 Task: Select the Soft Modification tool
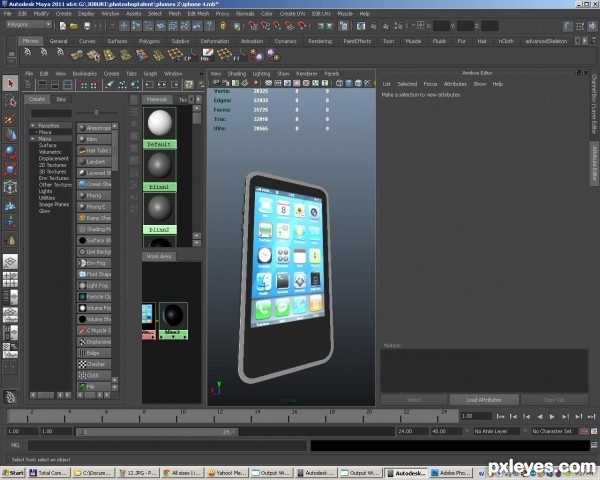tap(10, 205)
